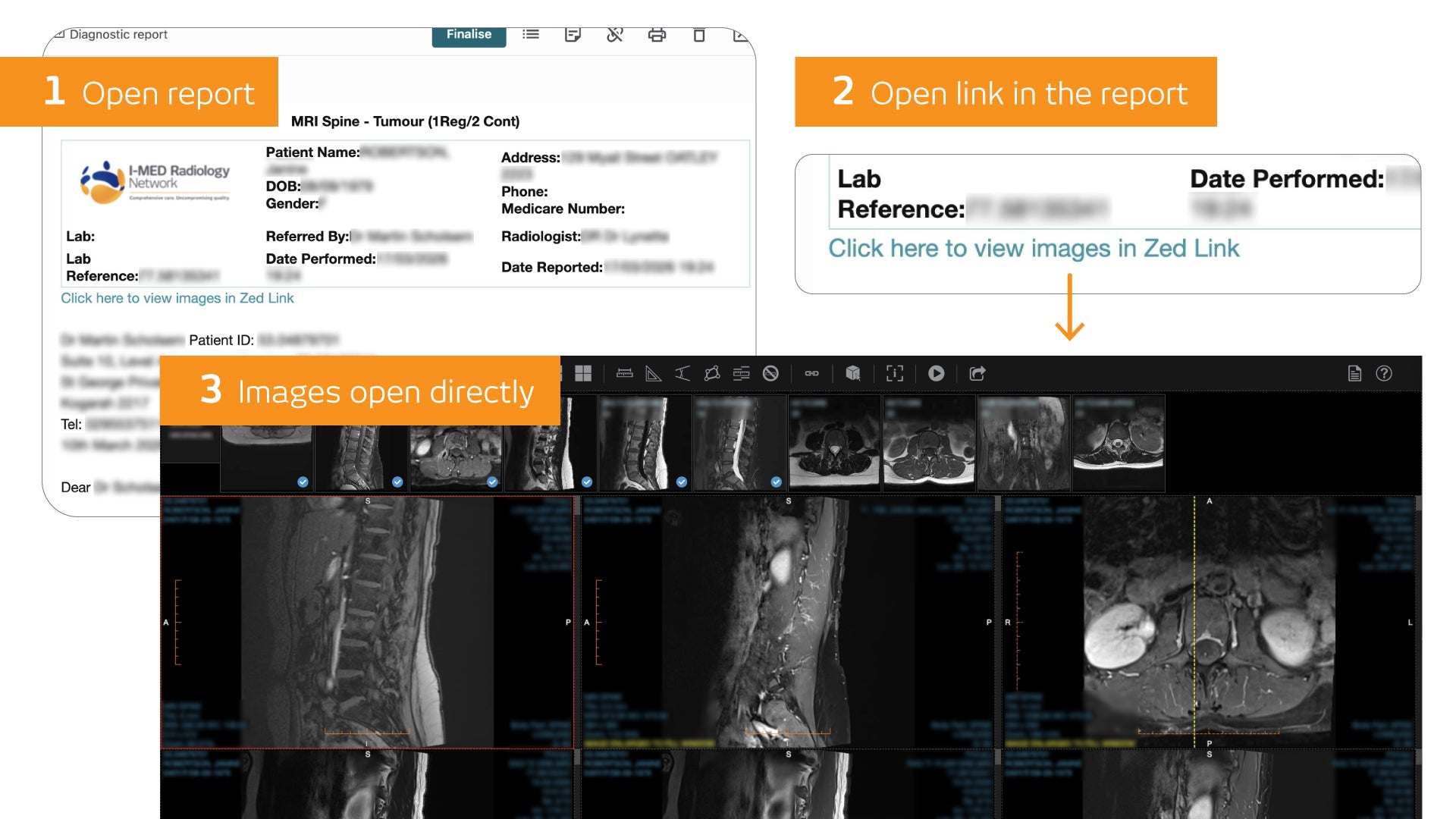Delete the report with the trash icon
Image resolution: width=1456 pixels, height=819 pixels.
pos(699,35)
